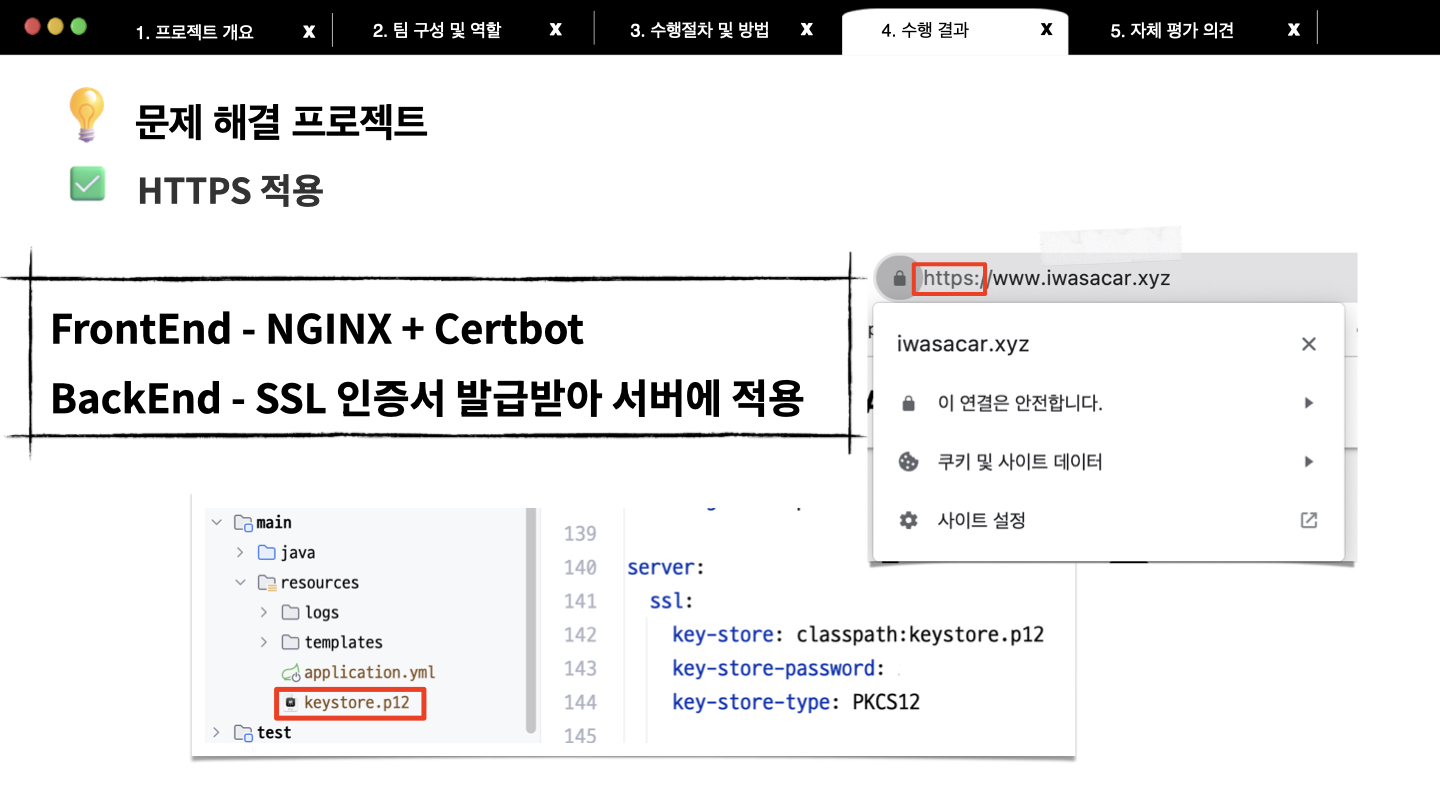Open application.yml in project tree
The image size is (1440, 810).
370,672
